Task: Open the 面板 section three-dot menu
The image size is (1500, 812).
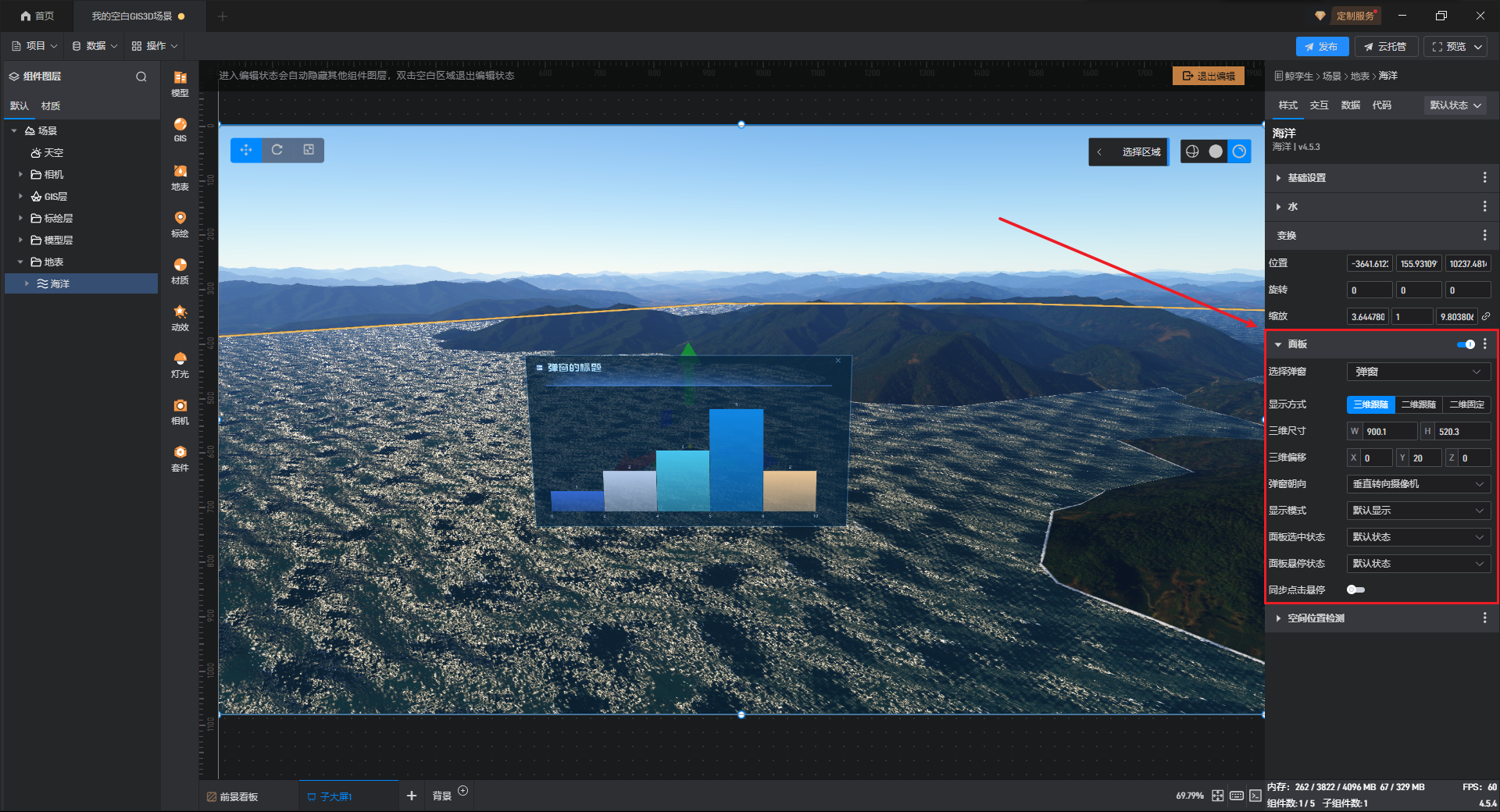Action: tap(1485, 344)
